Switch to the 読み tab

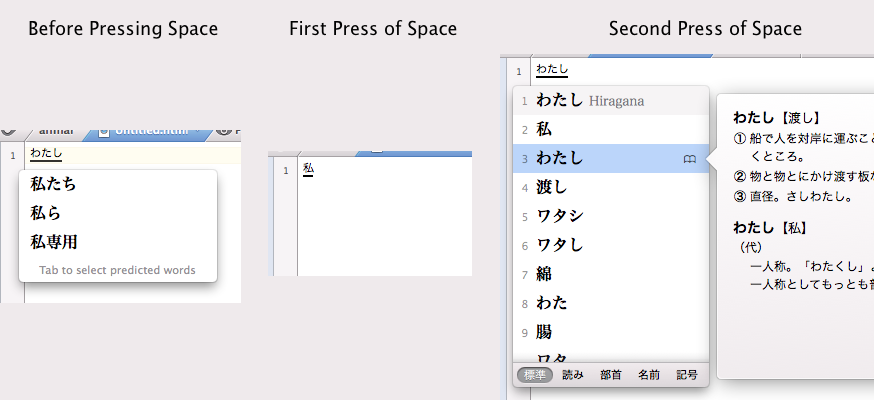click(572, 375)
